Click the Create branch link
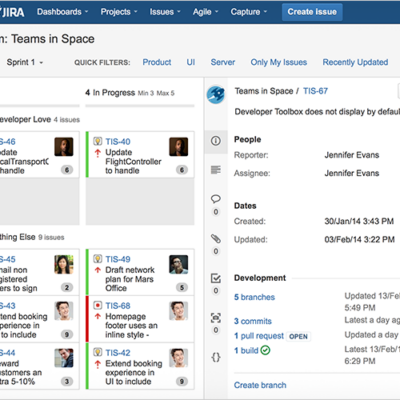This screenshot has height=400, width=400. [260, 385]
